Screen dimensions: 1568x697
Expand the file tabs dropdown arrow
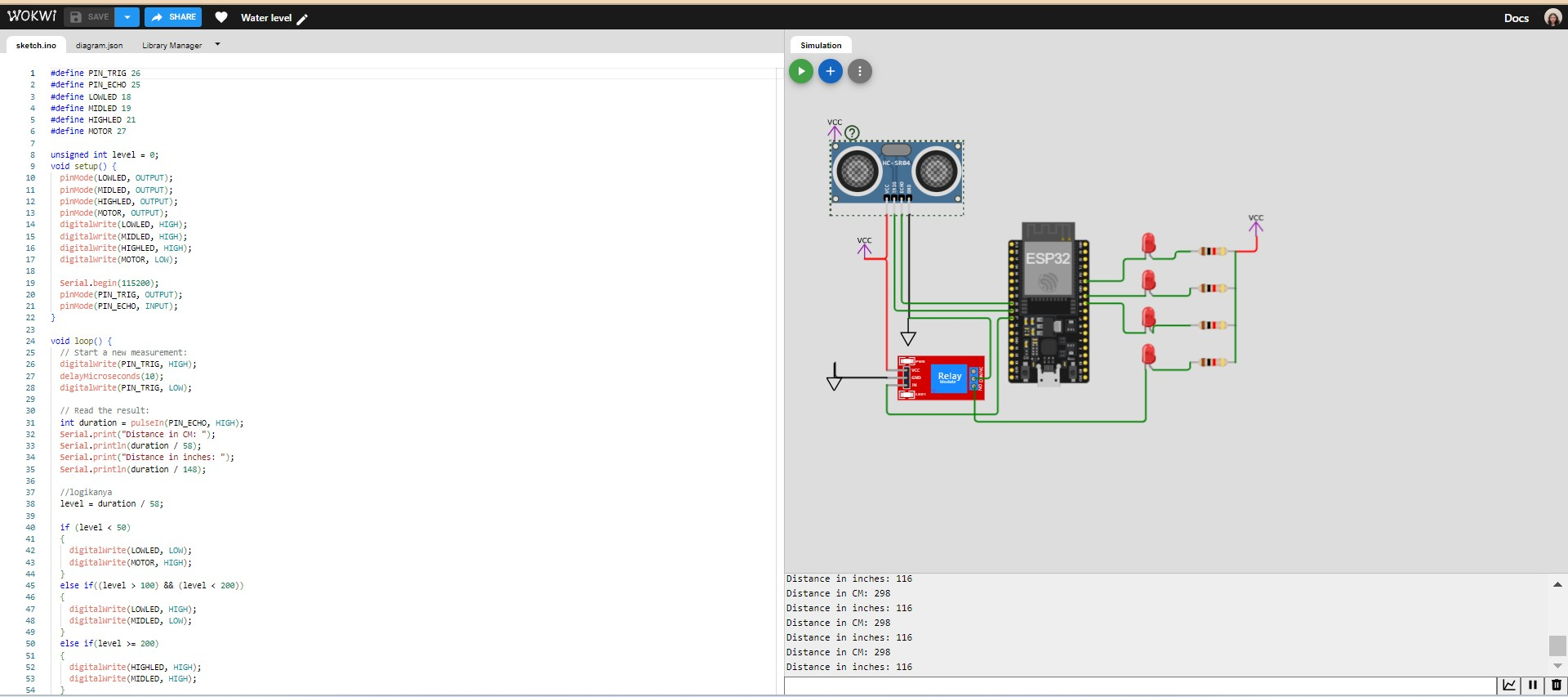coord(217,44)
